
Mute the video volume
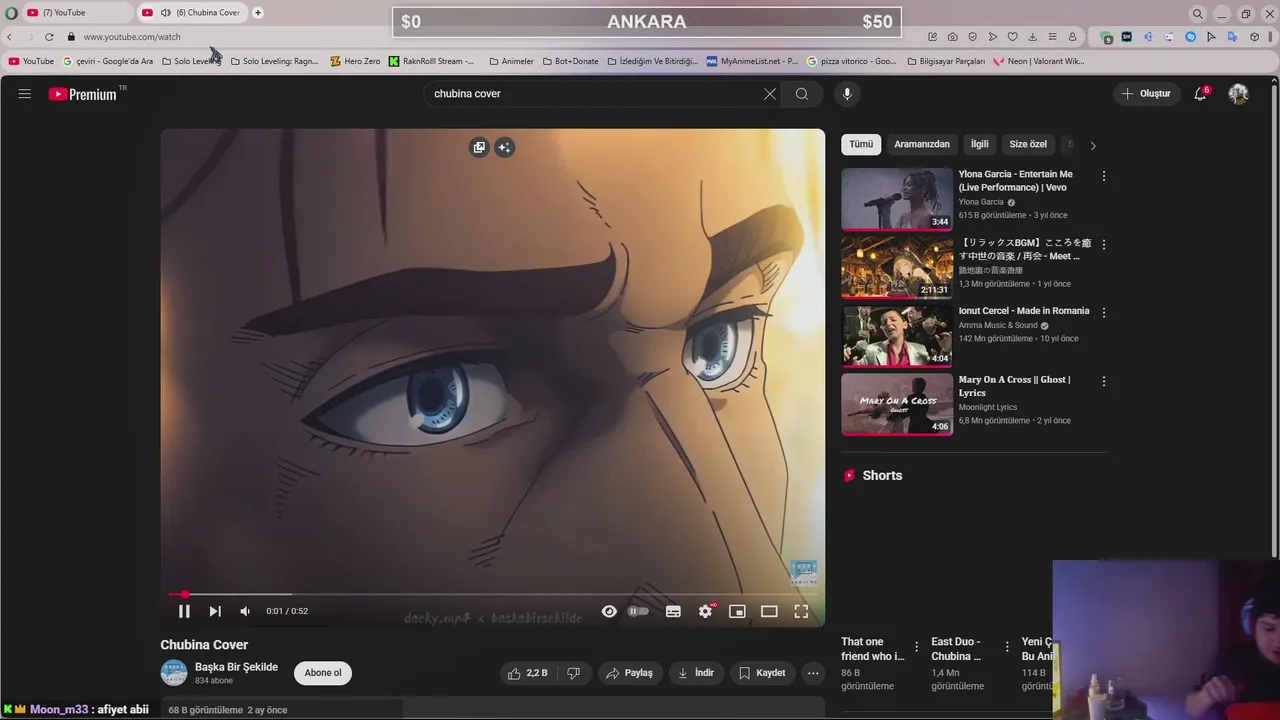[245, 611]
